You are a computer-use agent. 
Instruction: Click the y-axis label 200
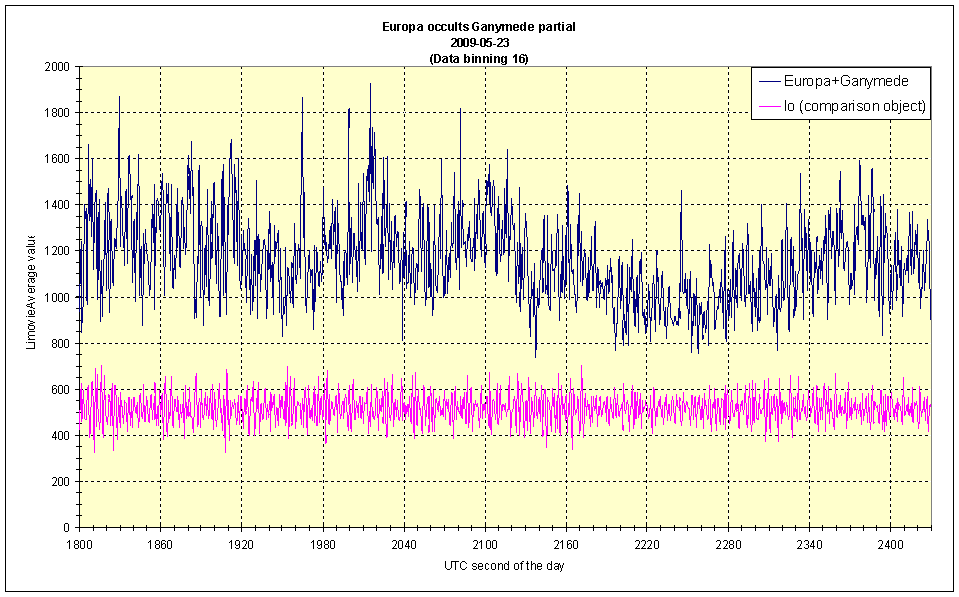[60, 482]
